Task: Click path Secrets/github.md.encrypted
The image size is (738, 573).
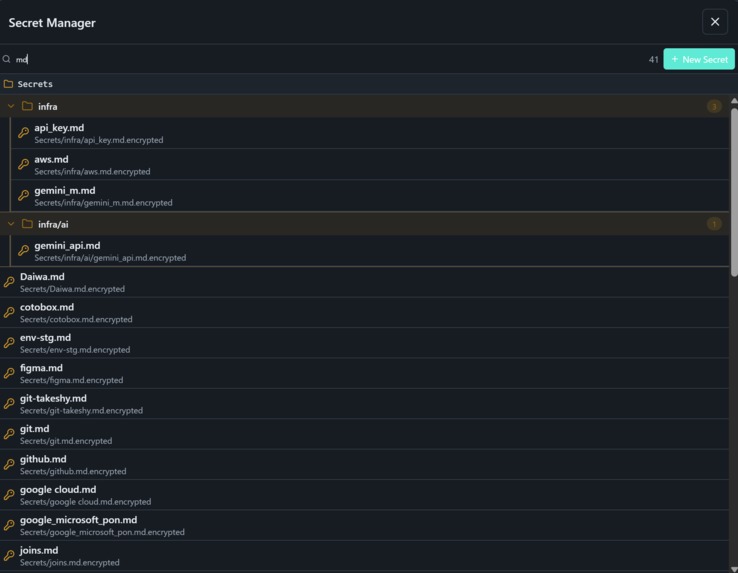Action: (73, 471)
